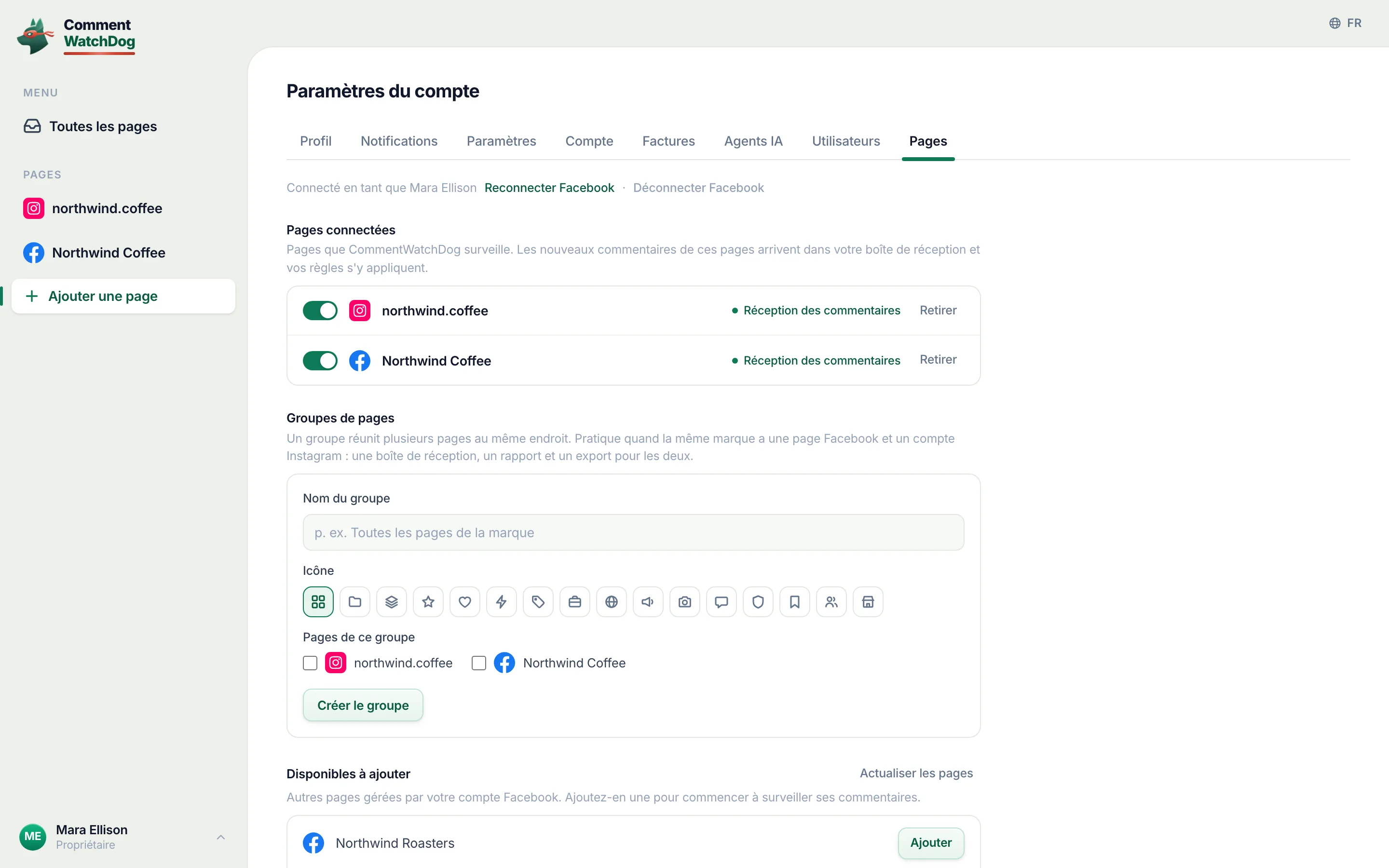The width and height of the screenshot is (1389, 868).
Task: Click Réception des commentaires status for northwind.coffee
Action: pyautogui.click(x=816, y=311)
